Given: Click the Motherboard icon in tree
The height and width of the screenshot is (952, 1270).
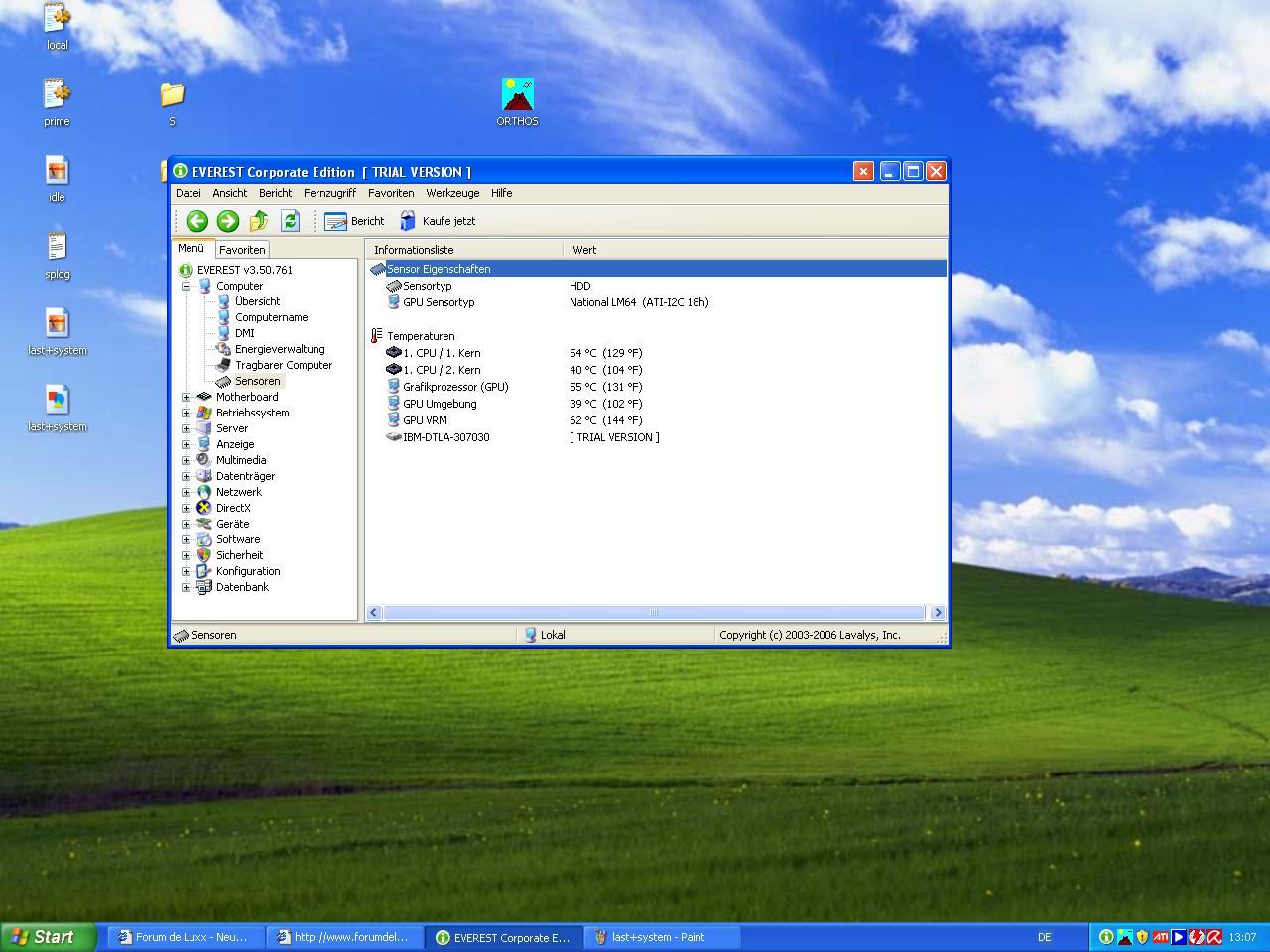Looking at the screenshot, I should click(x=204, y=397).
